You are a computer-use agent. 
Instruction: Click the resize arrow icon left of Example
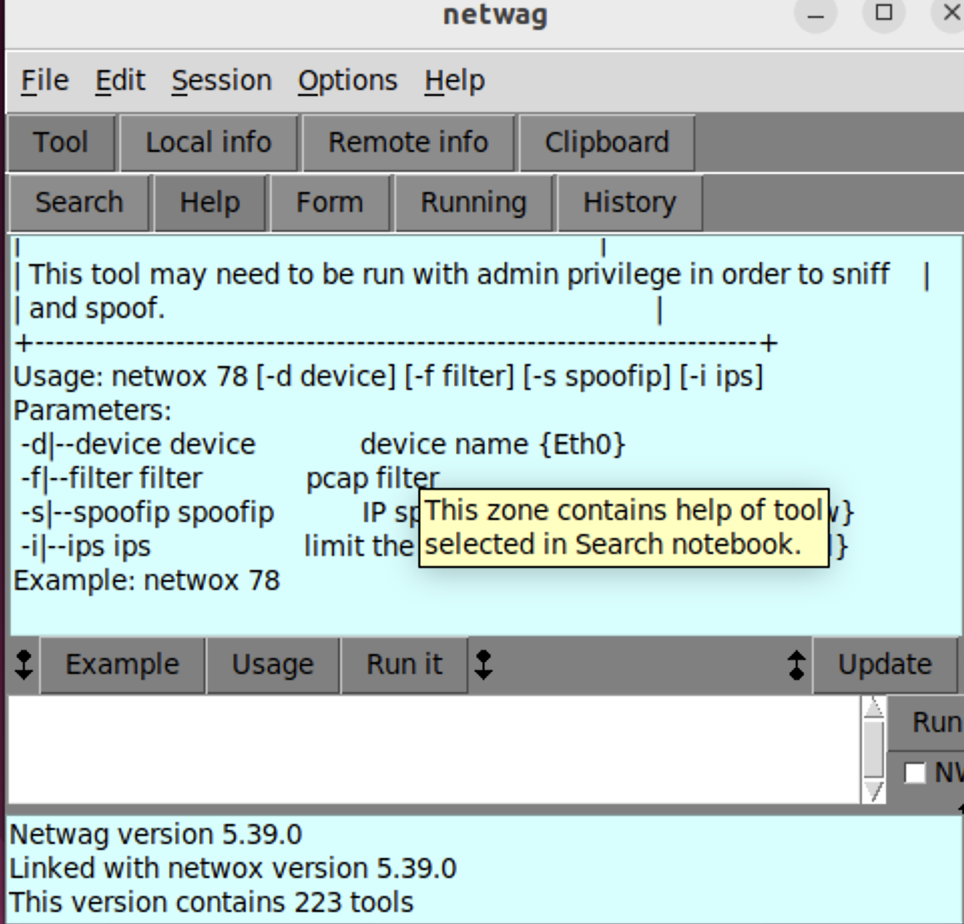[x=23, y=665]
